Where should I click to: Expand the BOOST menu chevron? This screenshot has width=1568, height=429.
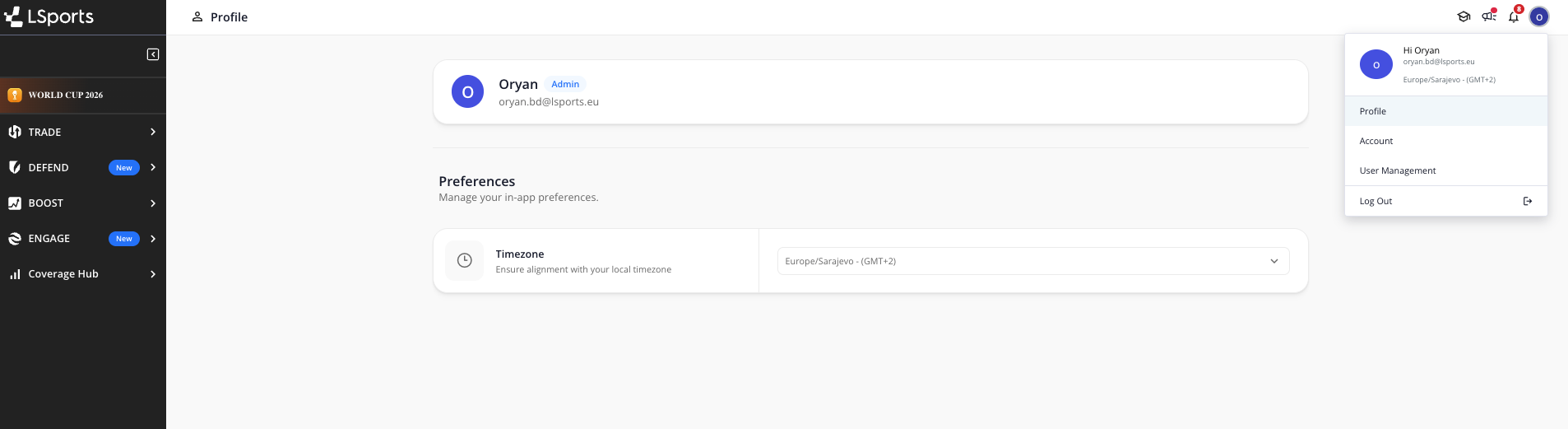[x=153, y=203]
